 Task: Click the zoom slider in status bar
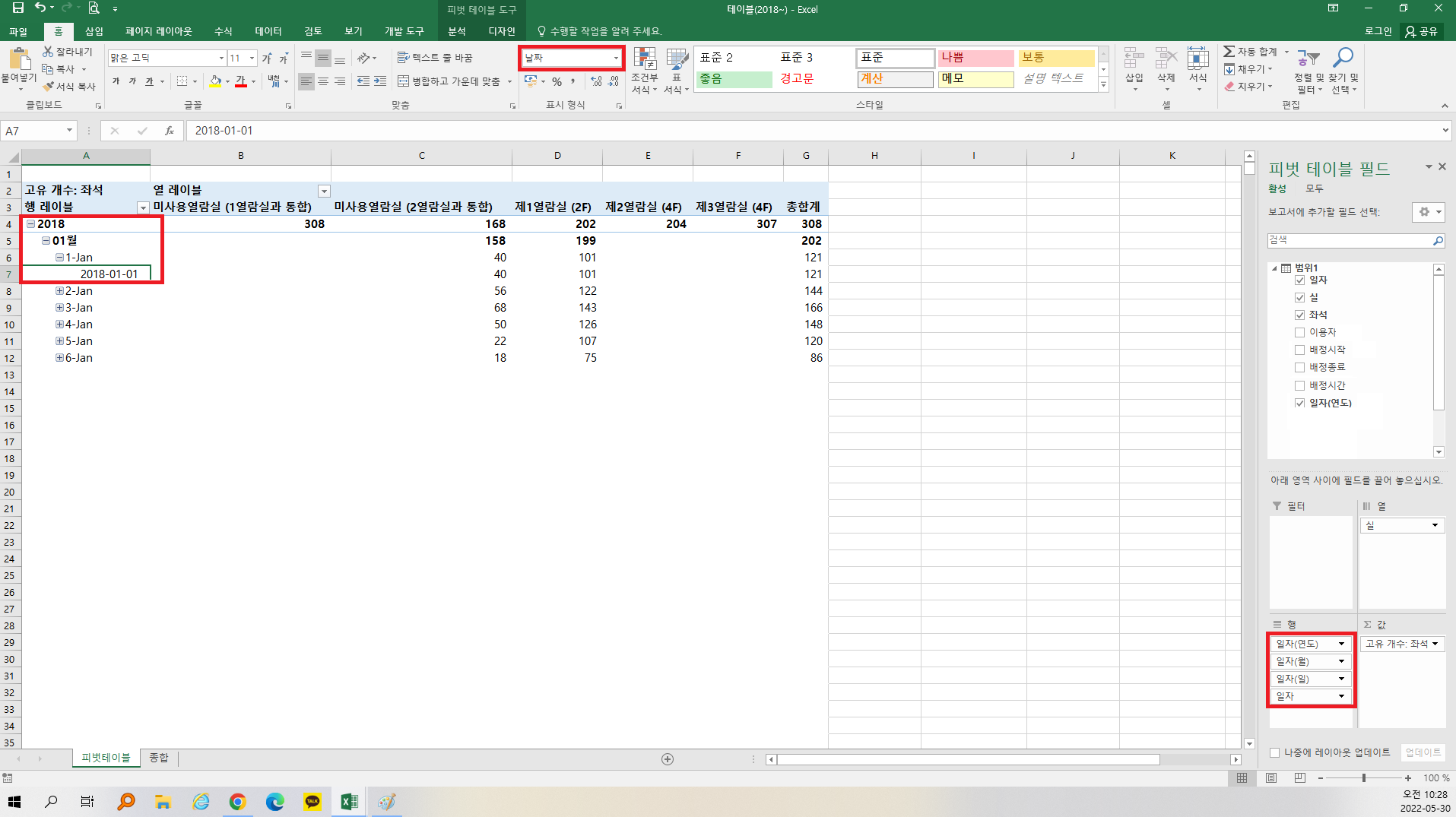coord(1364,777)
